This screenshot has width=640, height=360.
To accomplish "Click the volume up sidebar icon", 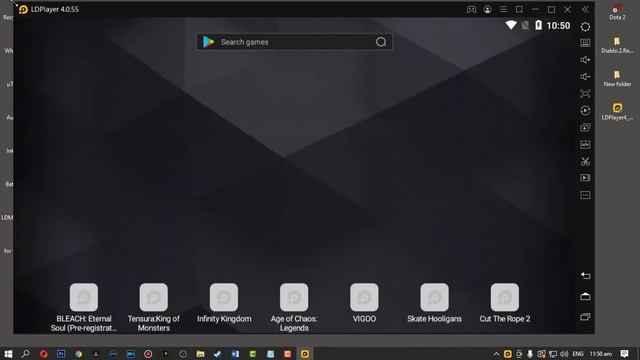I will pyautogui.click(x=585, y=60).
